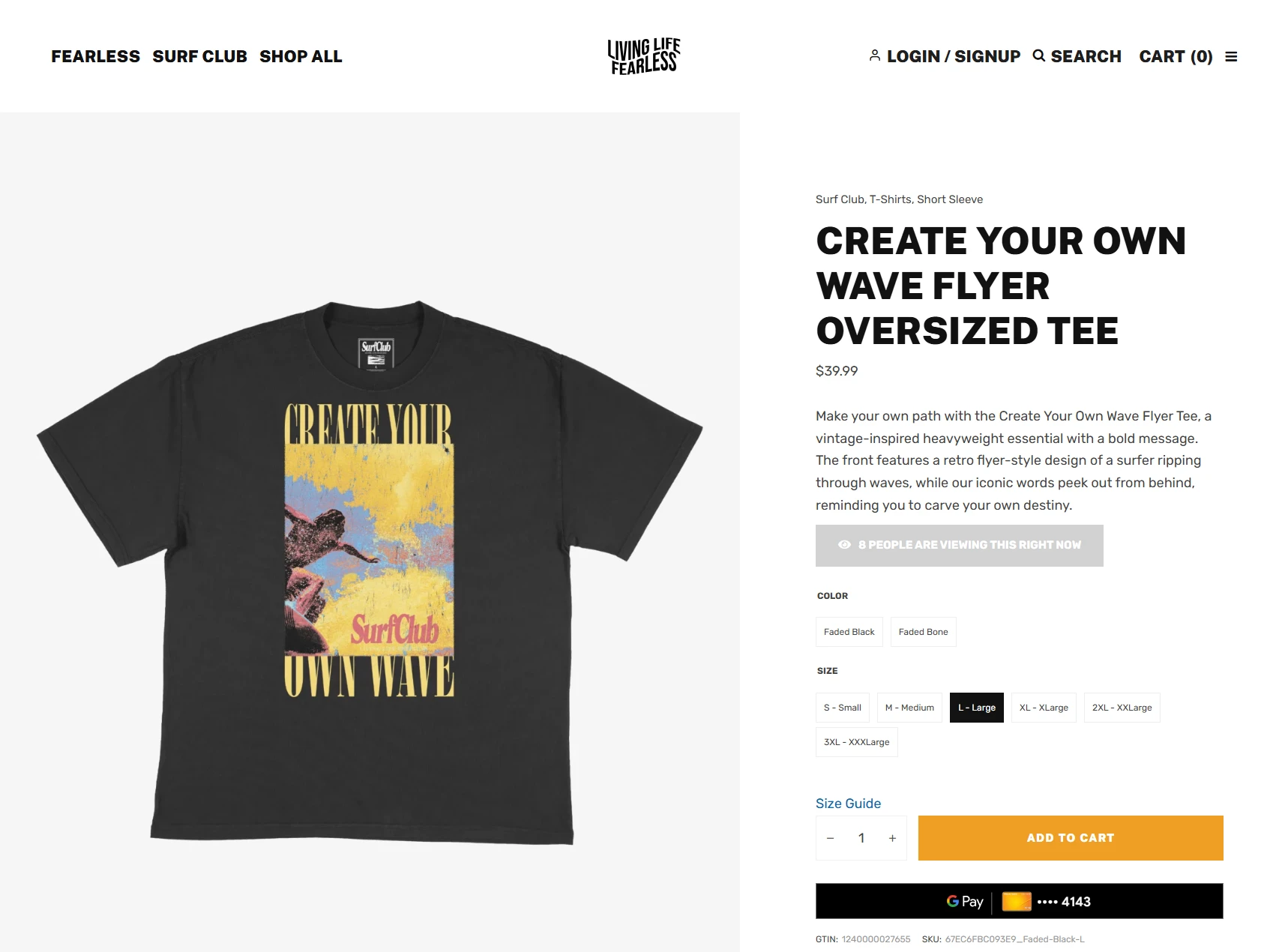Open the SURF CLUB menu item
The height and width of the screenshot is (952, 1288).
[x=200, y=56]
